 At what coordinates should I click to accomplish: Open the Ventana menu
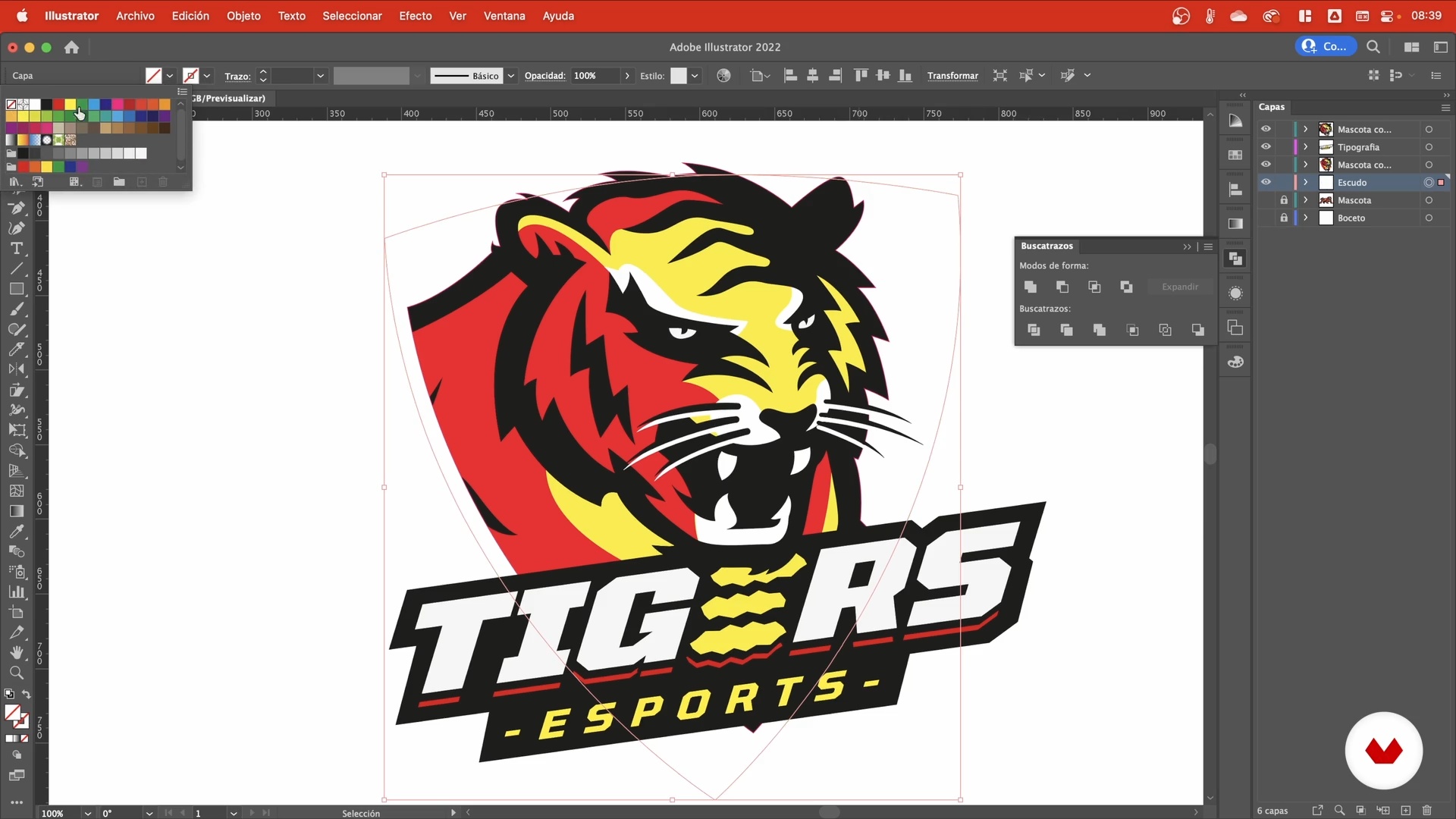click(504, 16)
